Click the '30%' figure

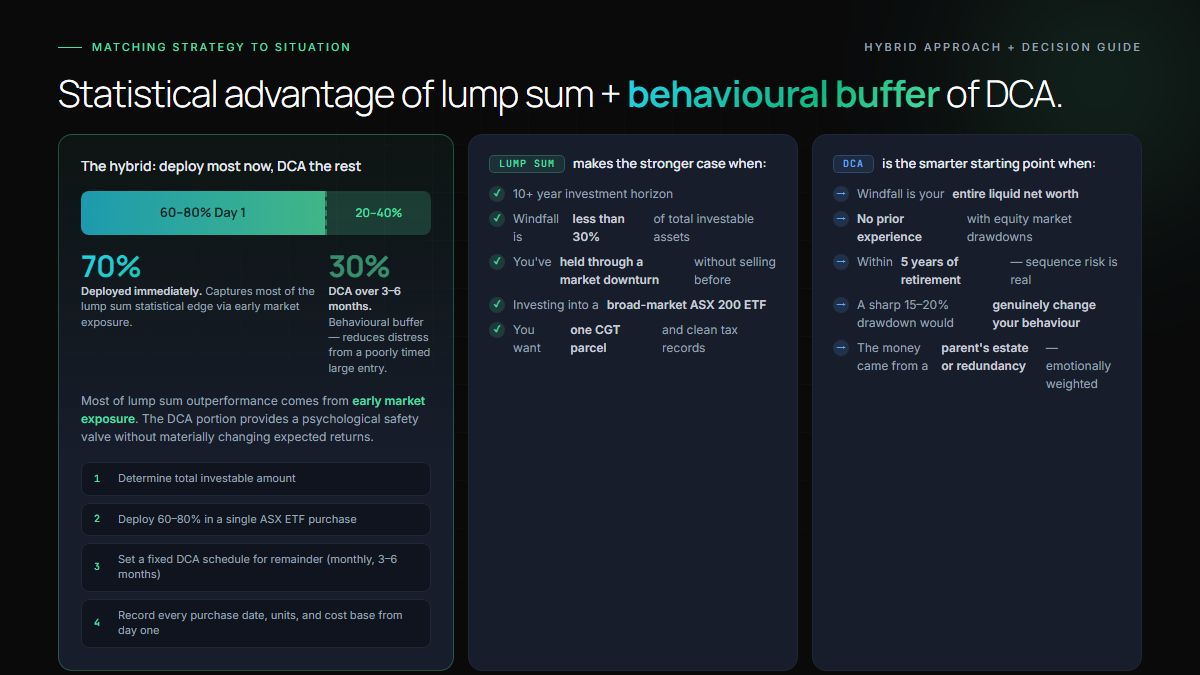pos(359,267)
